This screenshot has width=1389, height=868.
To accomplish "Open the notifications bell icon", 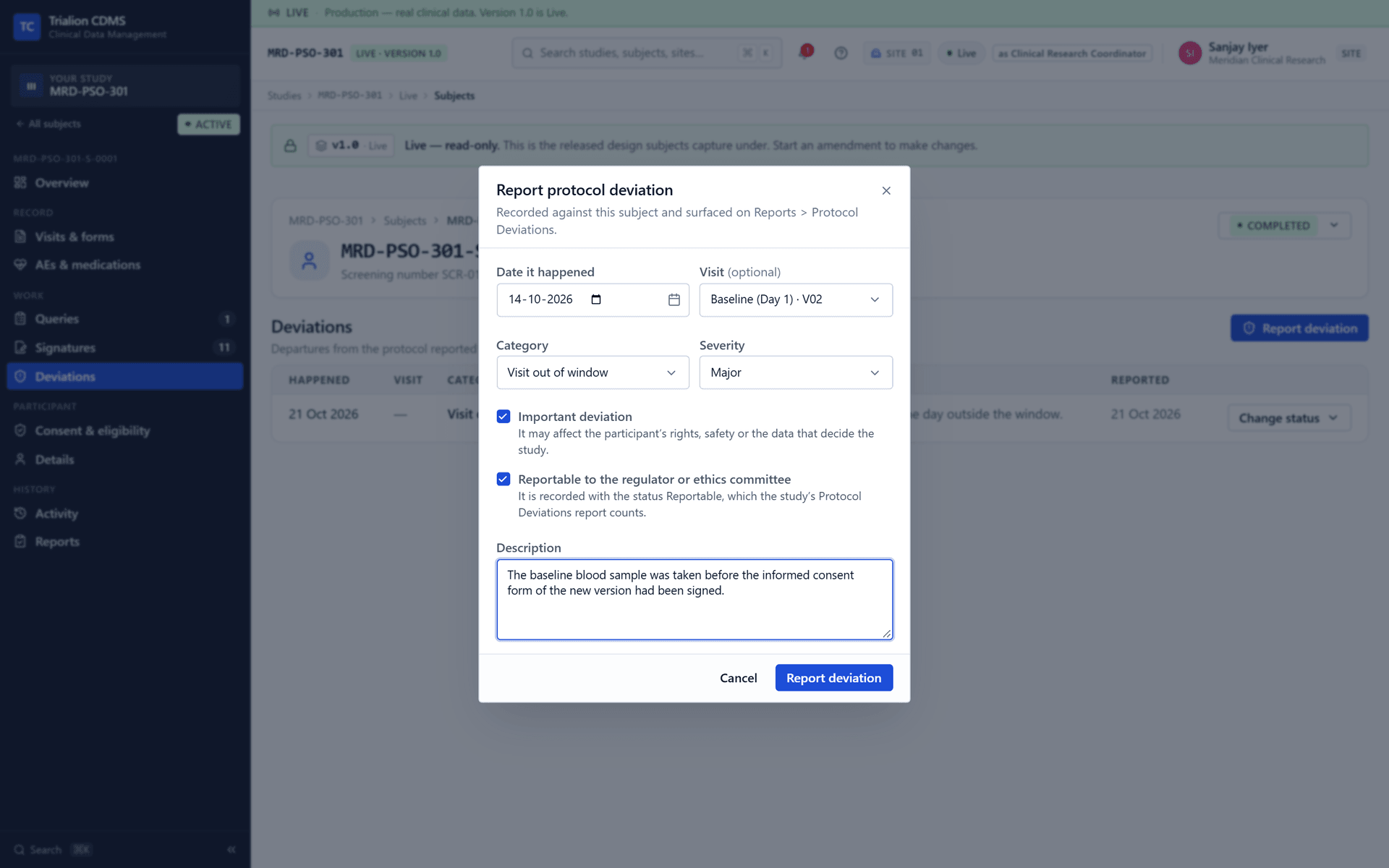I will click(x=805, y=52).
